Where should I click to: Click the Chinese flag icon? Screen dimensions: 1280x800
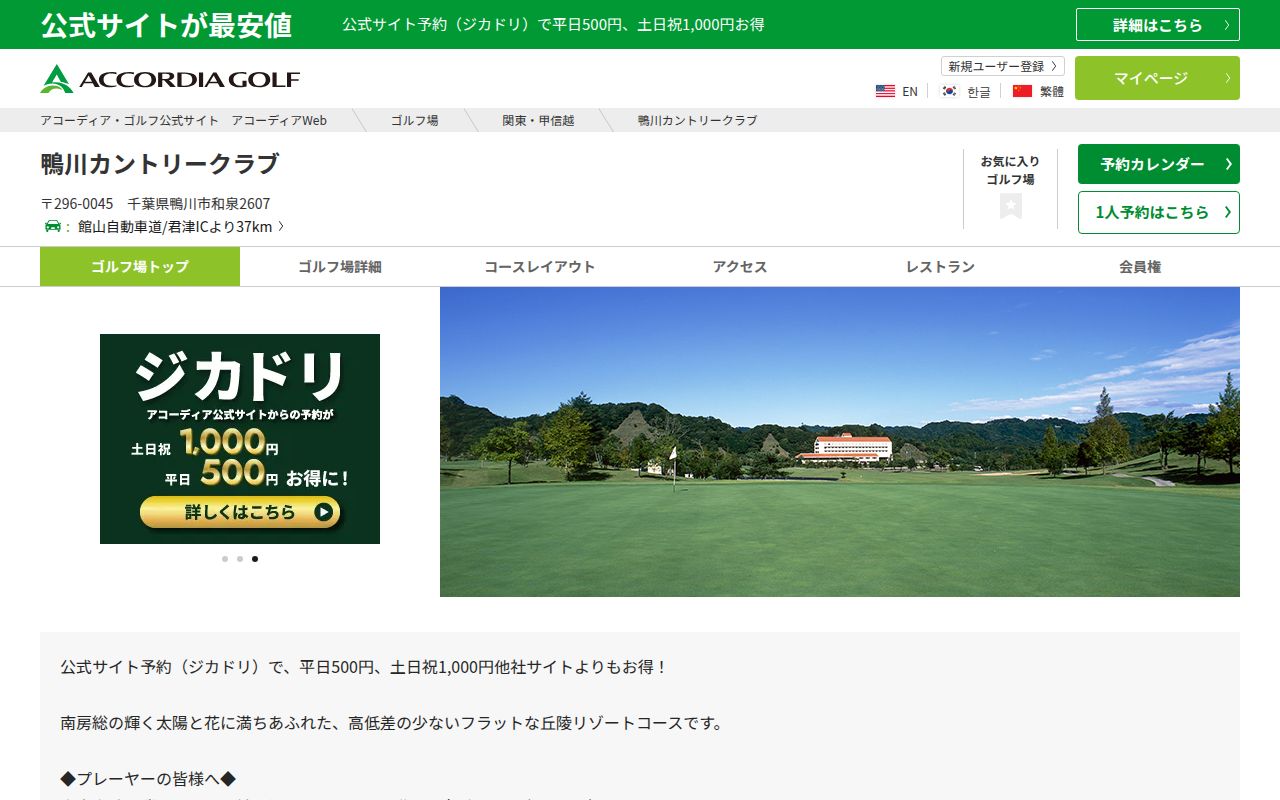click(x=1022, y=91)
